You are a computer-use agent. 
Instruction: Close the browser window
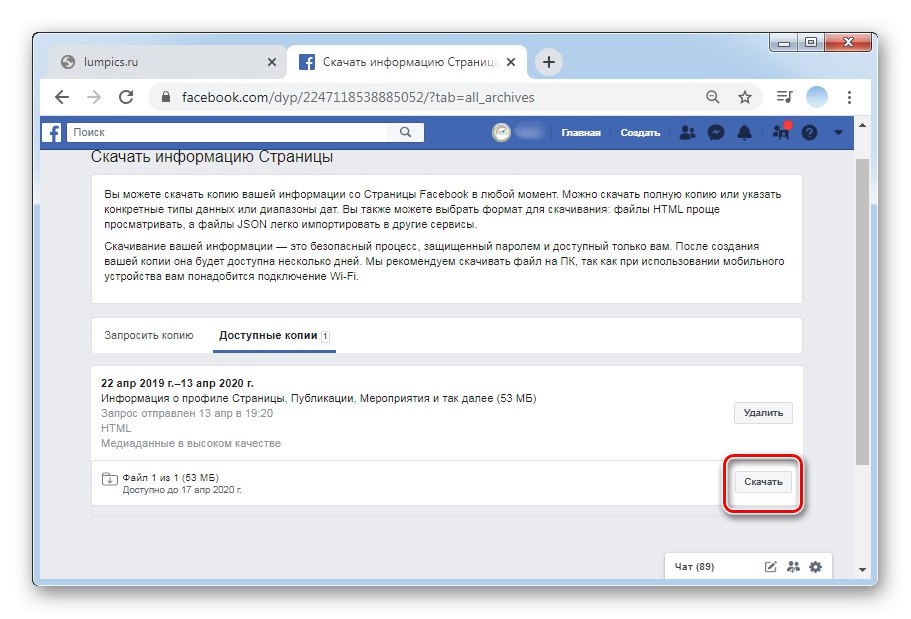pos(848,43)
